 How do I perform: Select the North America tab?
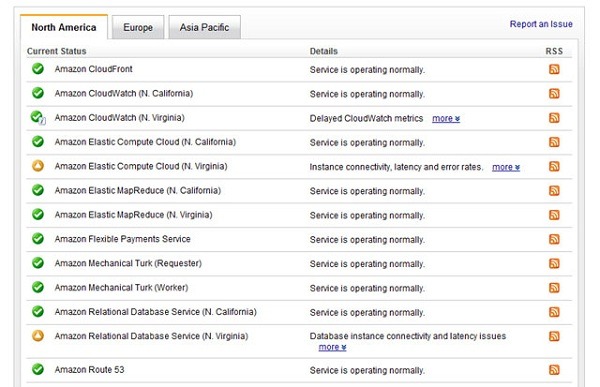point(64,28)
